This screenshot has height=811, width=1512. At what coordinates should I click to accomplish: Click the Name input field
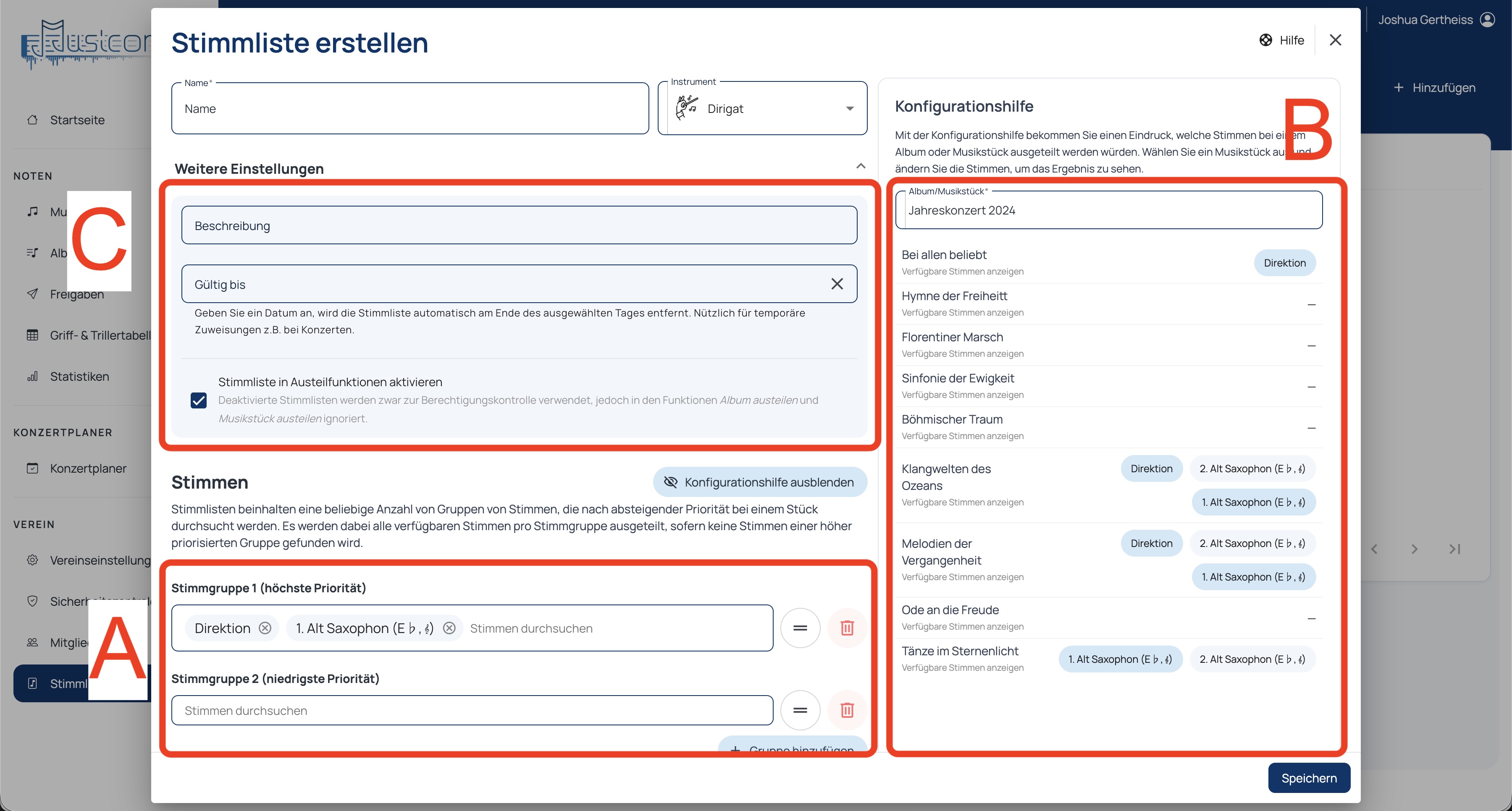click(409, 109)
